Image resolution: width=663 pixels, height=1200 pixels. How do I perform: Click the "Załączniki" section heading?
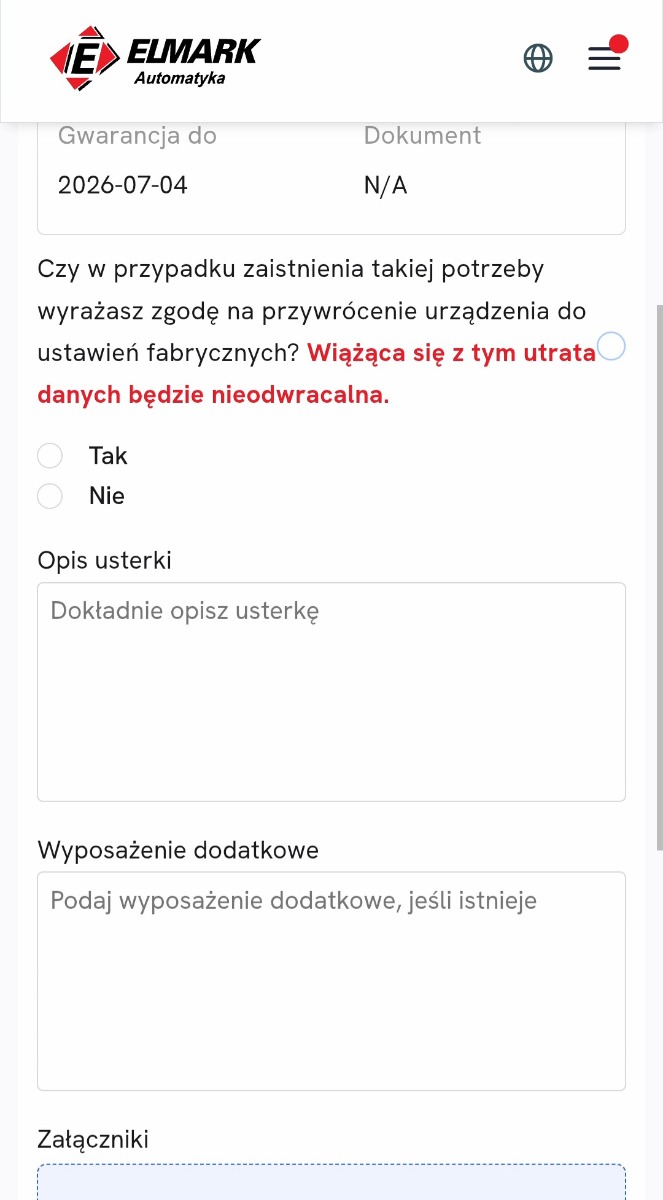pos(93,1139)
